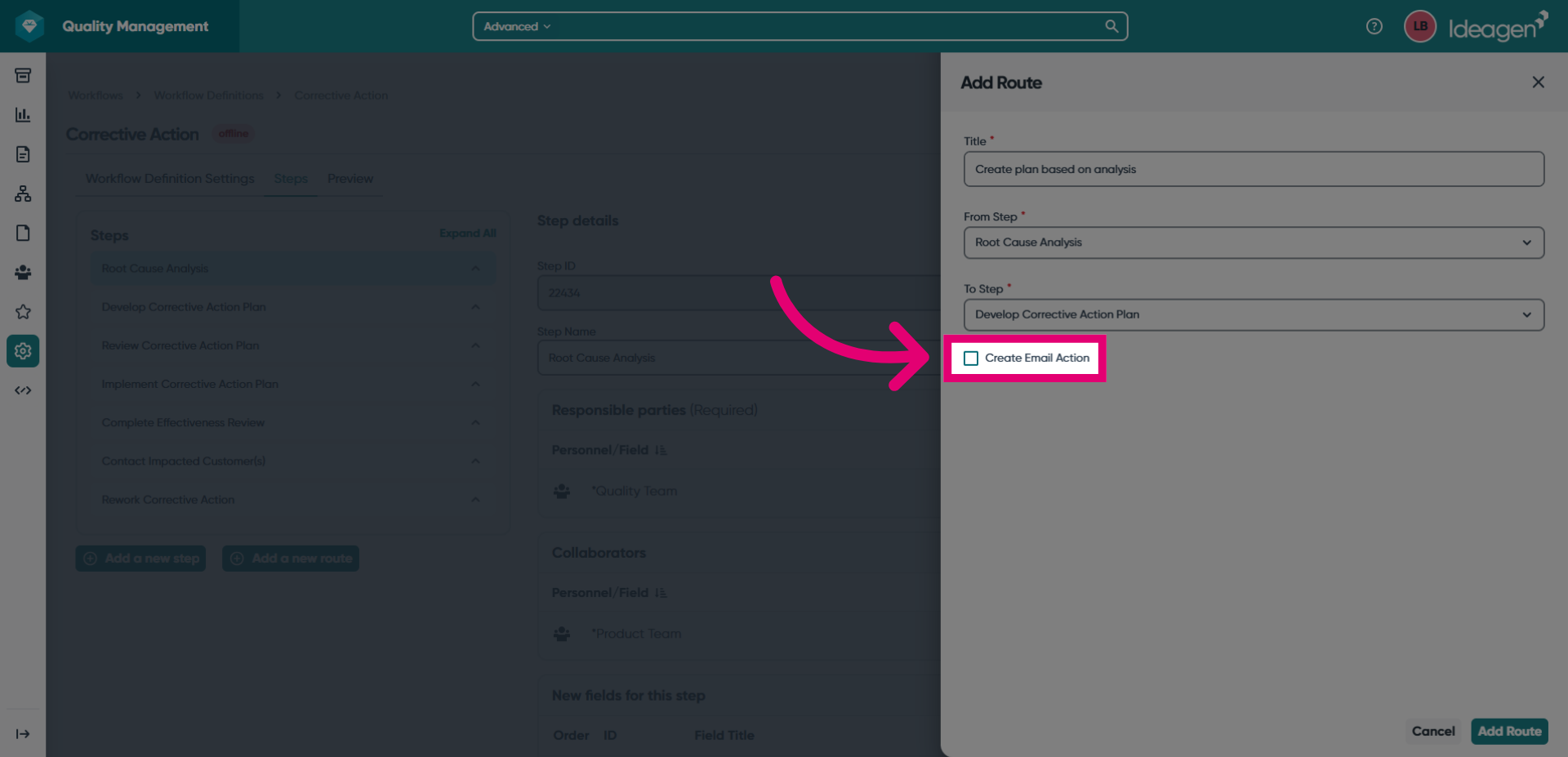1568x757 pixels.
Task: Open the From Step dropdown
Action: [1254, 243]
